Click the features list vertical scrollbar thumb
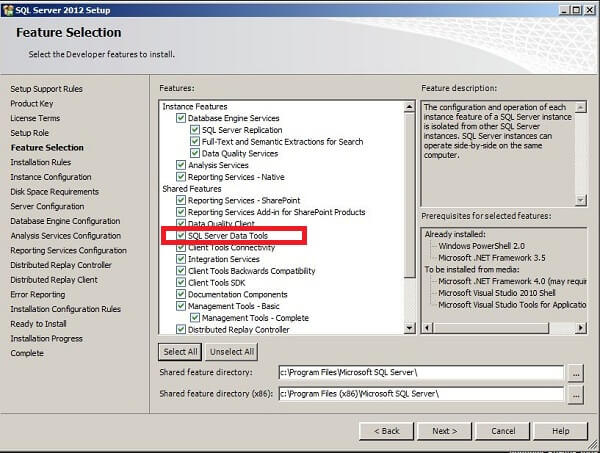 point(409,195)
